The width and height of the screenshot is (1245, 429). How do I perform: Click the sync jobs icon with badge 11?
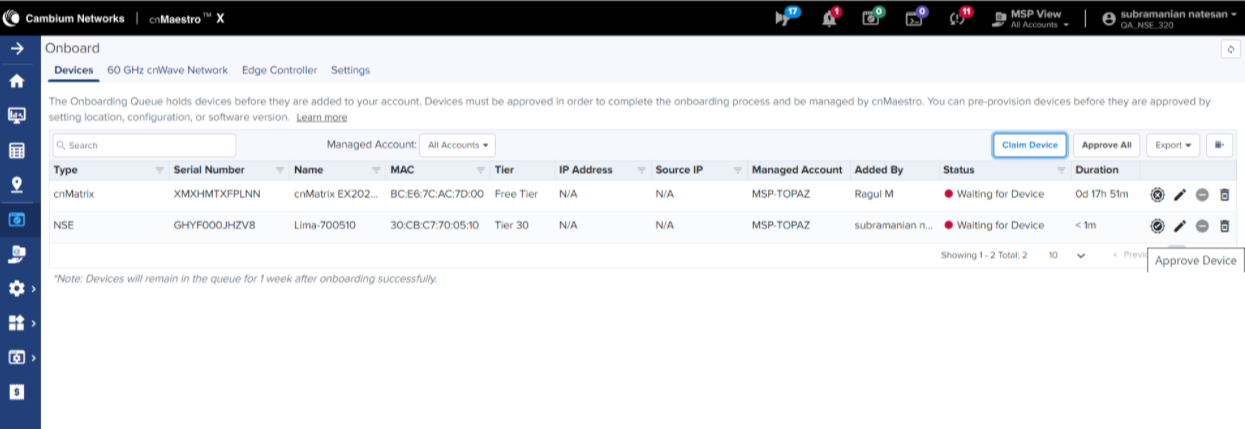[959, 19]
